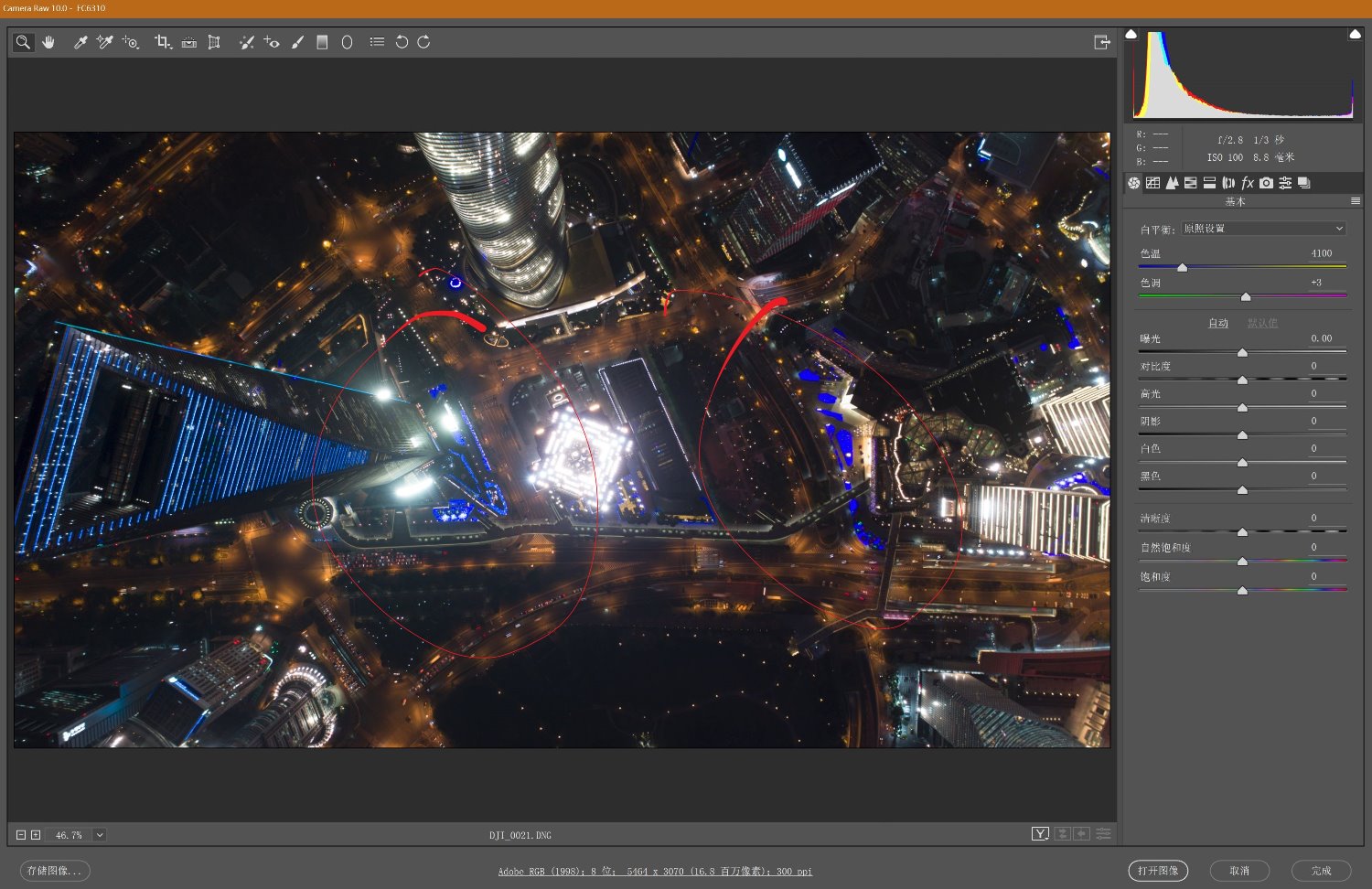Image resolution: width=1372 pixels, height=889 pixels.
Task: Open the Effects fx panel tab
Action: coord(1247,183)
